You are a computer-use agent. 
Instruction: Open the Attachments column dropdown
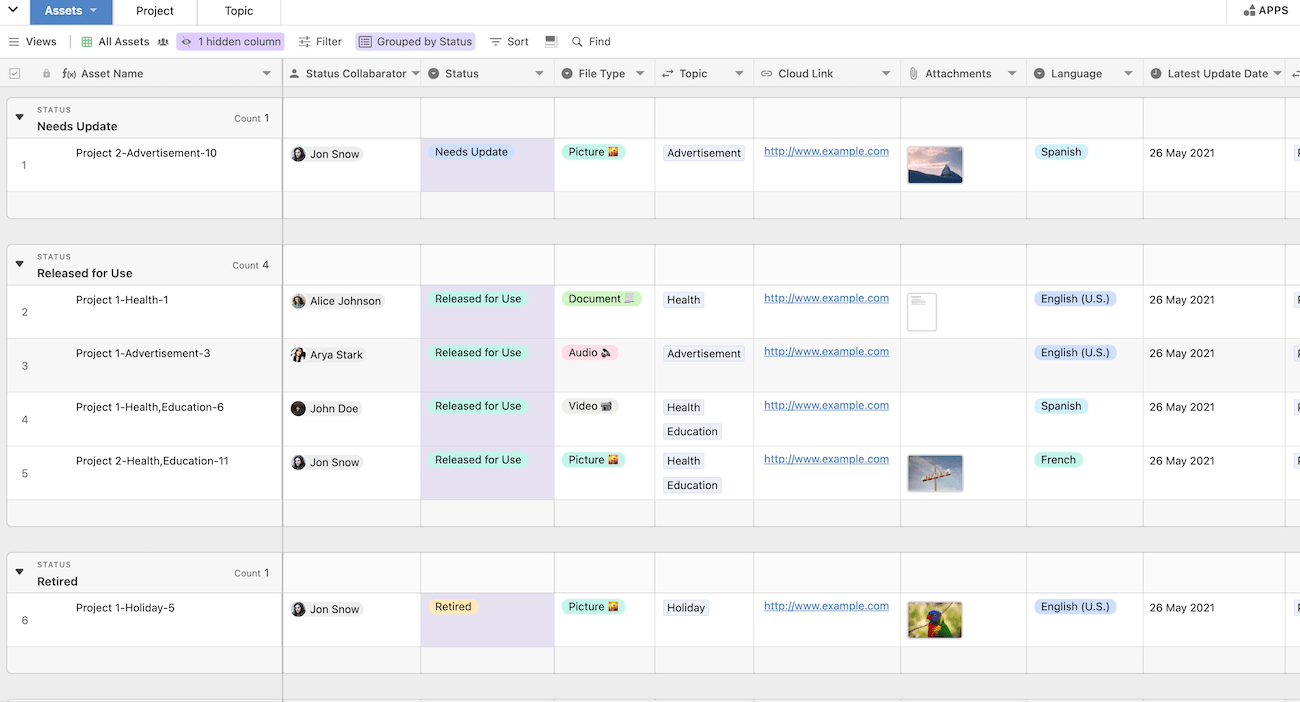(1012, 74)
